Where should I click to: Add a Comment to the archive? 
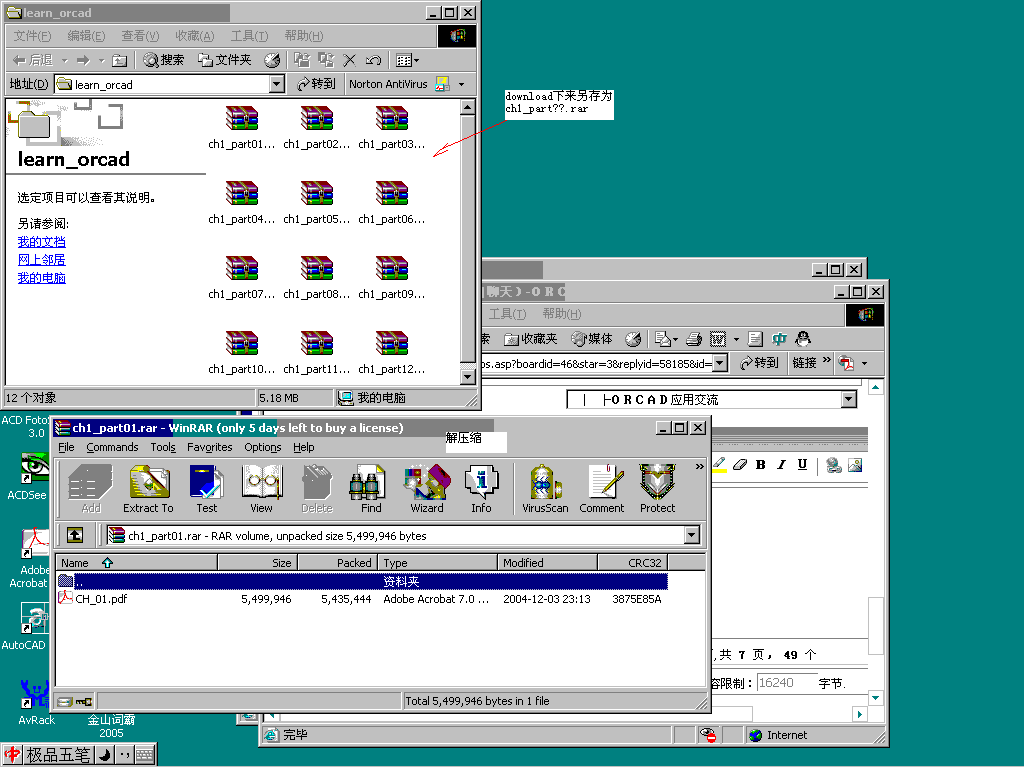click(601, 488)
